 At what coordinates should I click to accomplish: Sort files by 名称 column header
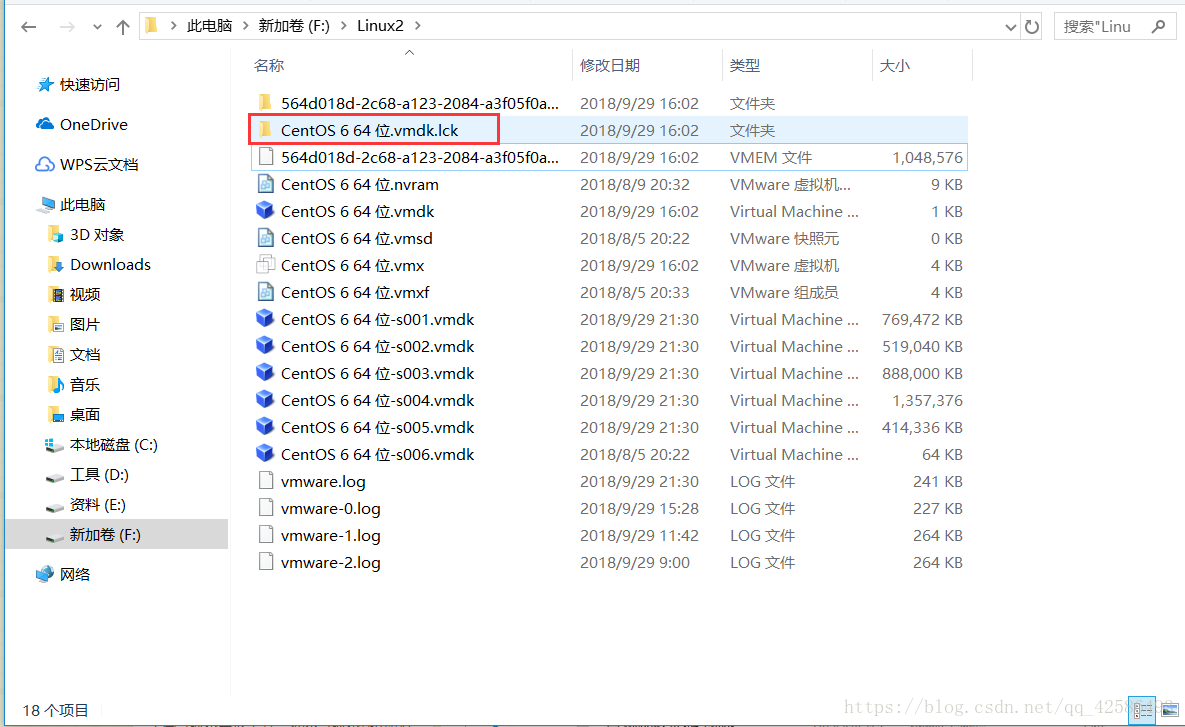(269, 66)
